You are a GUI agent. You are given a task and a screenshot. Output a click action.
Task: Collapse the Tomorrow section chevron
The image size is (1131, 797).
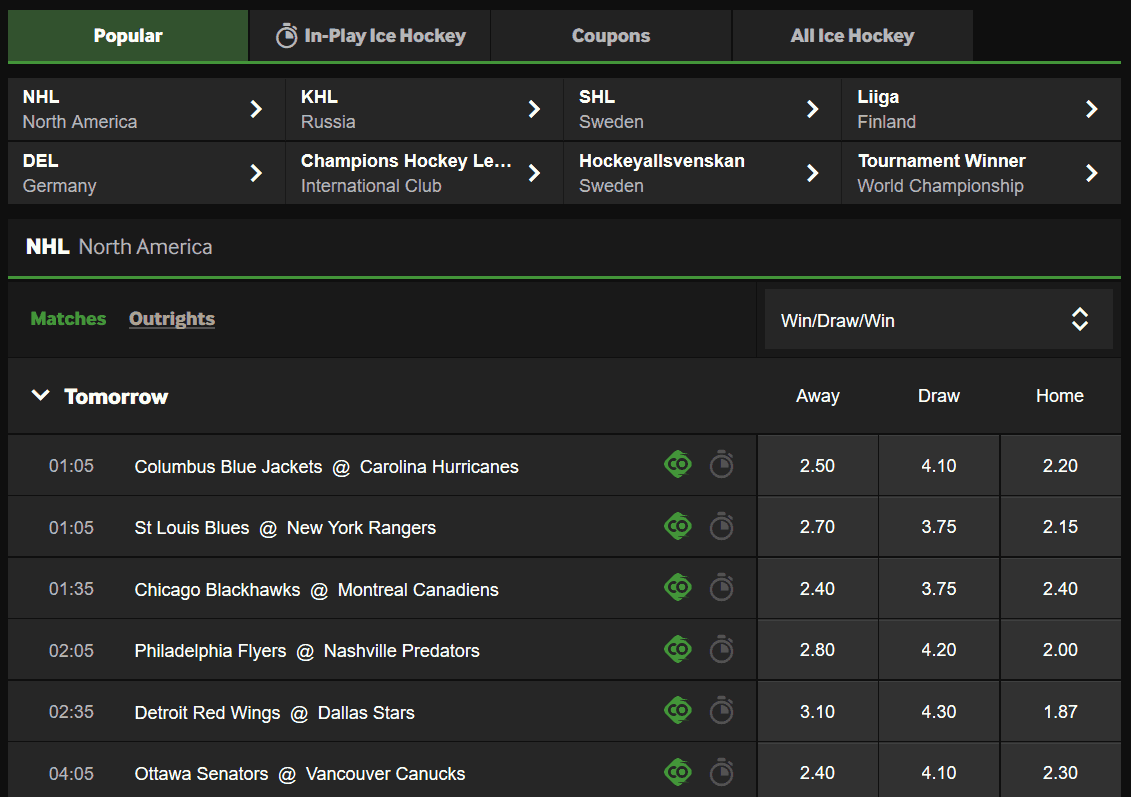click(x=40, y=395)
